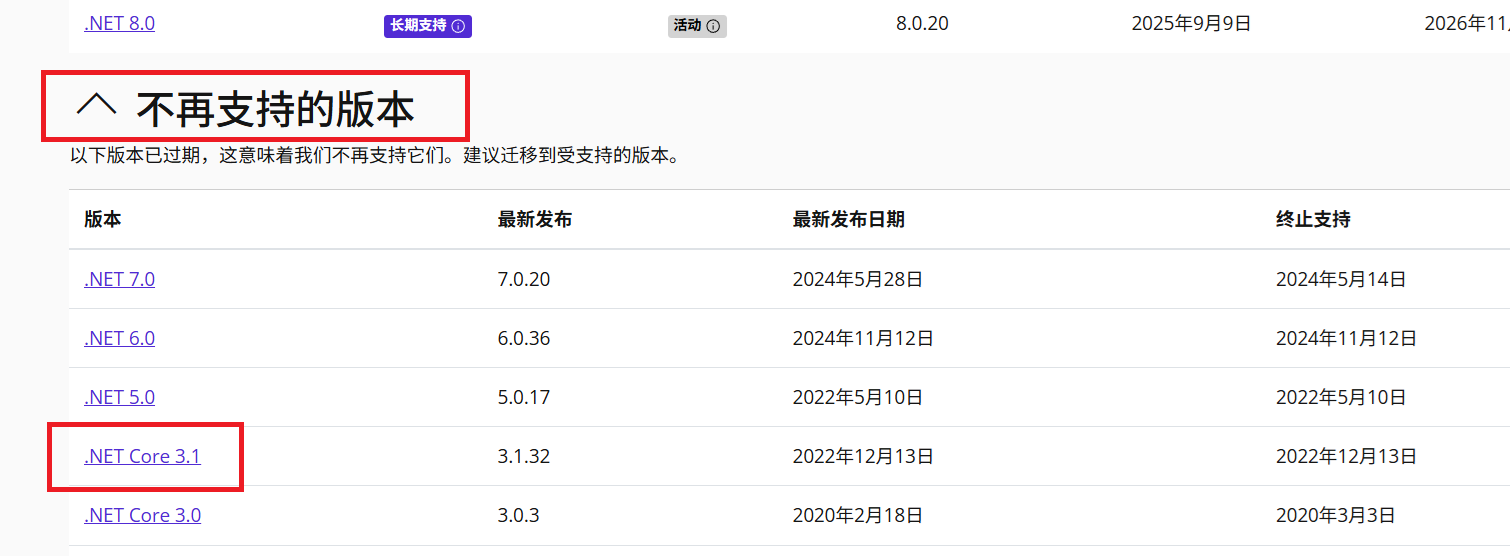Click the 长期支持 badge label
Screen dimensions: 1510x556
pos(419,26)
